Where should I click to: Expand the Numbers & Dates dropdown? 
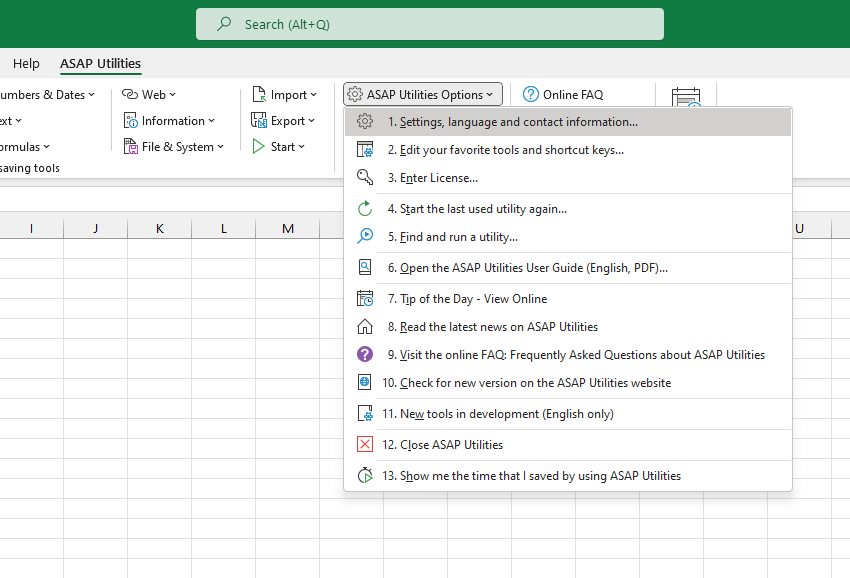coord(92,95)
